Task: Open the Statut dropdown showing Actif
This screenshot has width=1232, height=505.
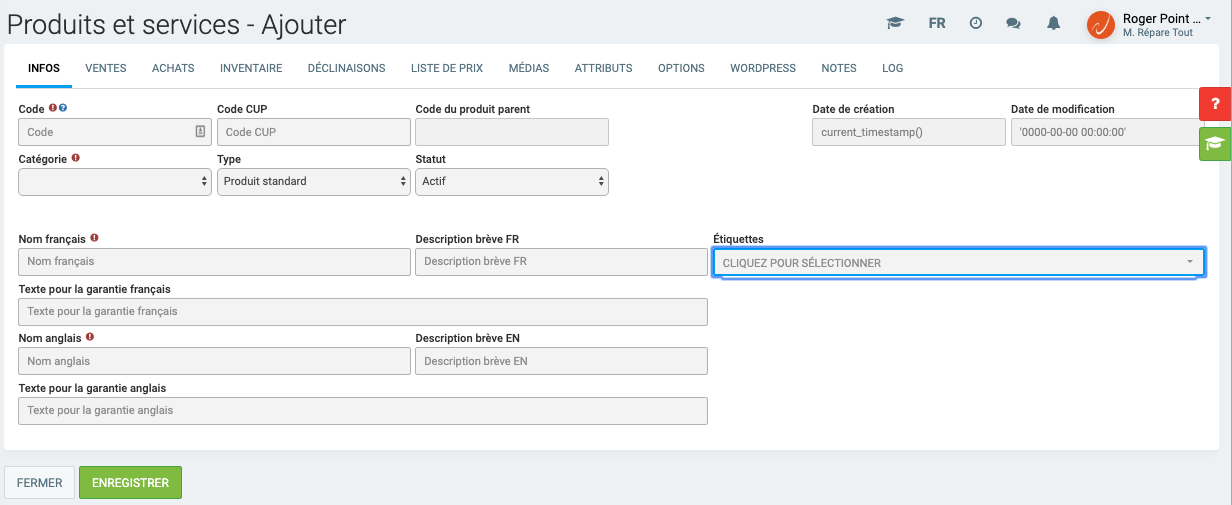Action: [x=511, y=182]
